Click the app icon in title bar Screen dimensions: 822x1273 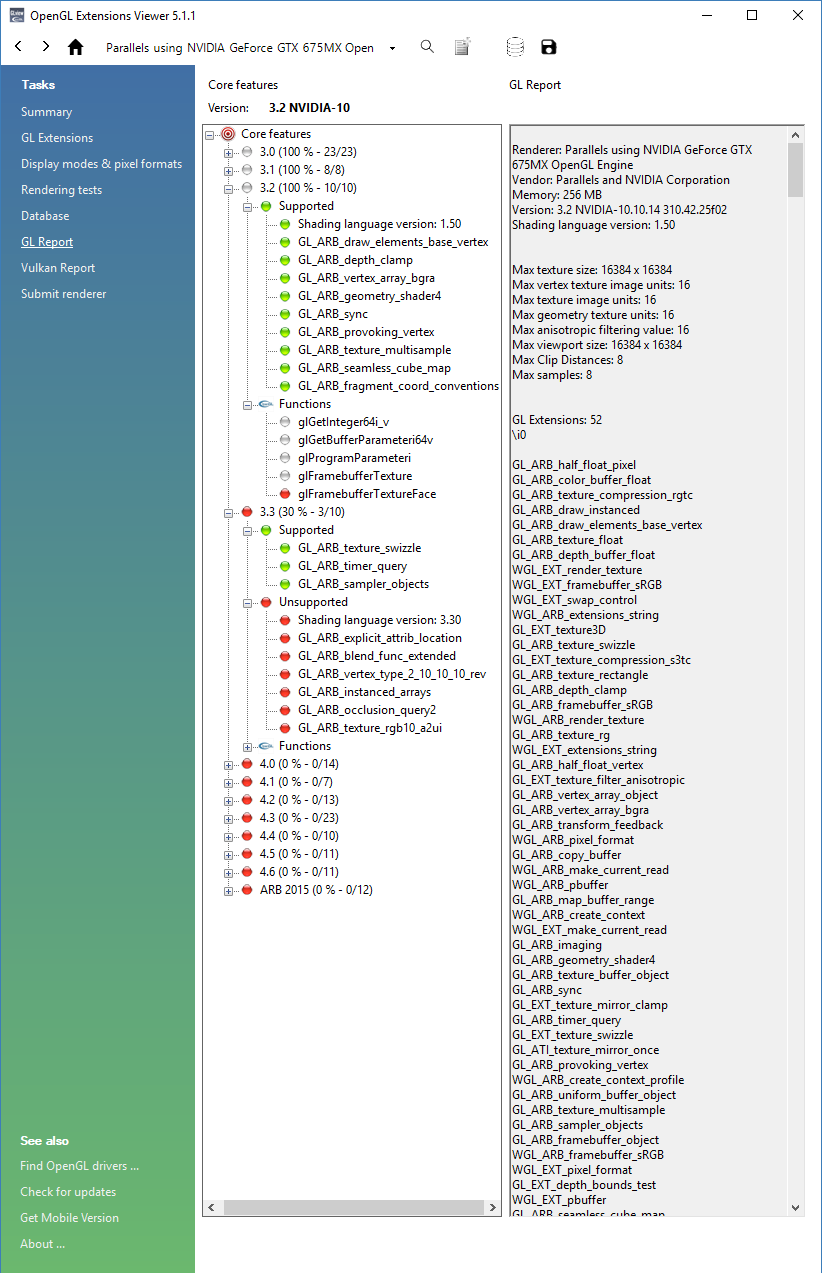pyautogui.click(x=17, y=15)
